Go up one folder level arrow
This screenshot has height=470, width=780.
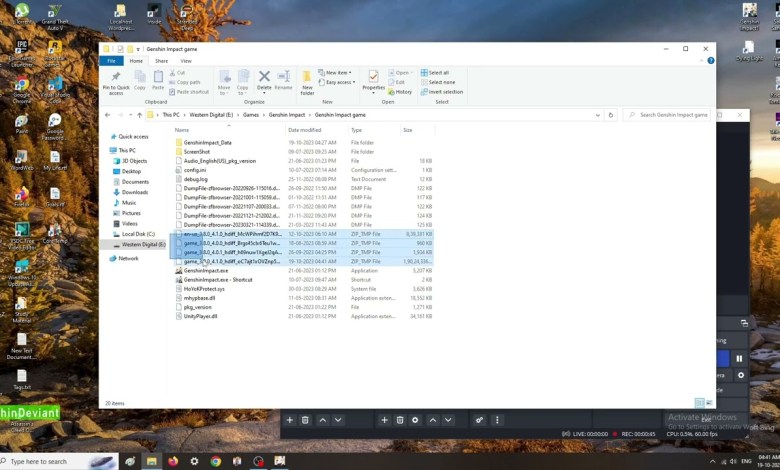(x=139, y=115)
